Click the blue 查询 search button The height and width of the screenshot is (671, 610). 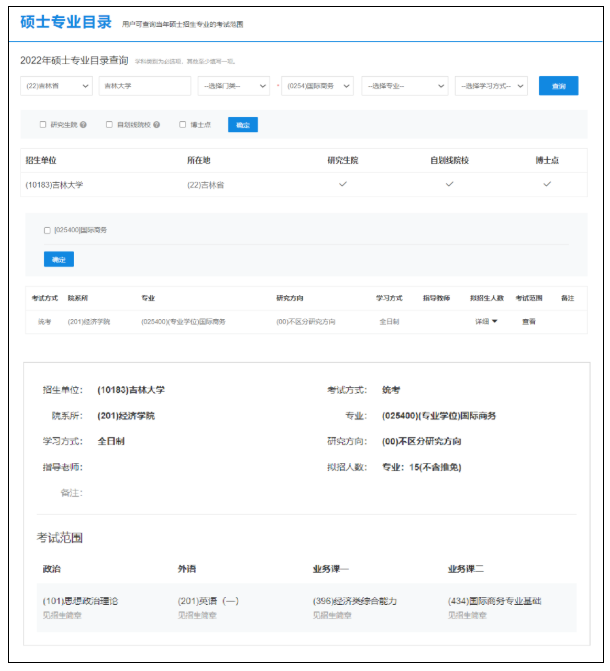click(558, 86)
